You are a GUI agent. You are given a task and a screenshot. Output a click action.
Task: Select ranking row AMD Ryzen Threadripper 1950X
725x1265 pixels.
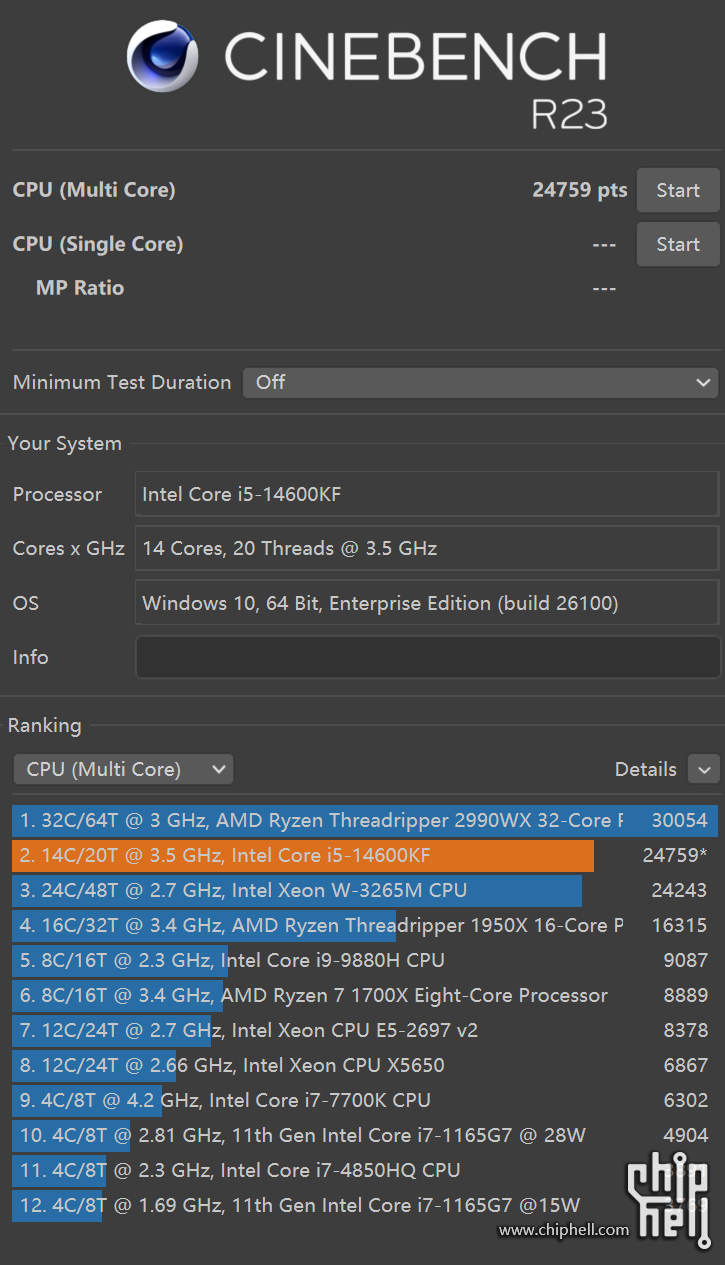(365, 926)
